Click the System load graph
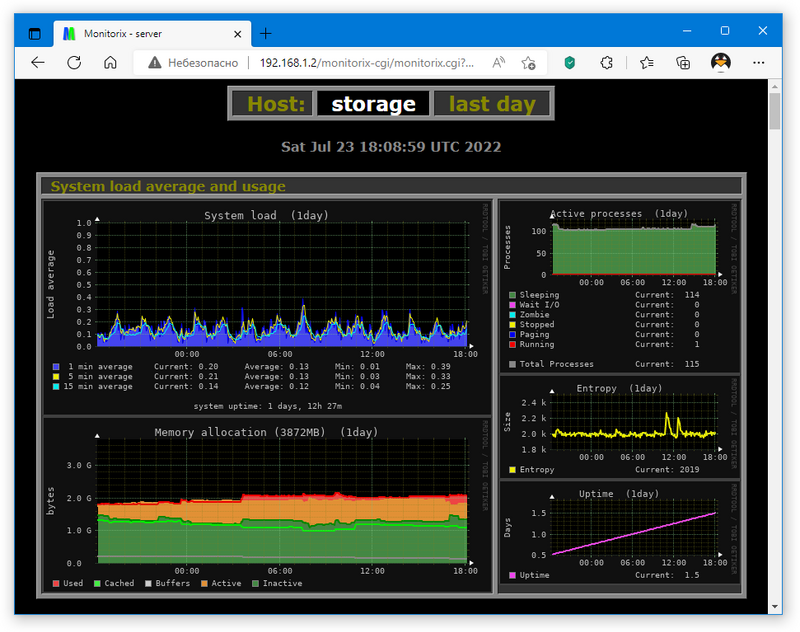Viewport: 800px width, 632px height. (267, 308)
